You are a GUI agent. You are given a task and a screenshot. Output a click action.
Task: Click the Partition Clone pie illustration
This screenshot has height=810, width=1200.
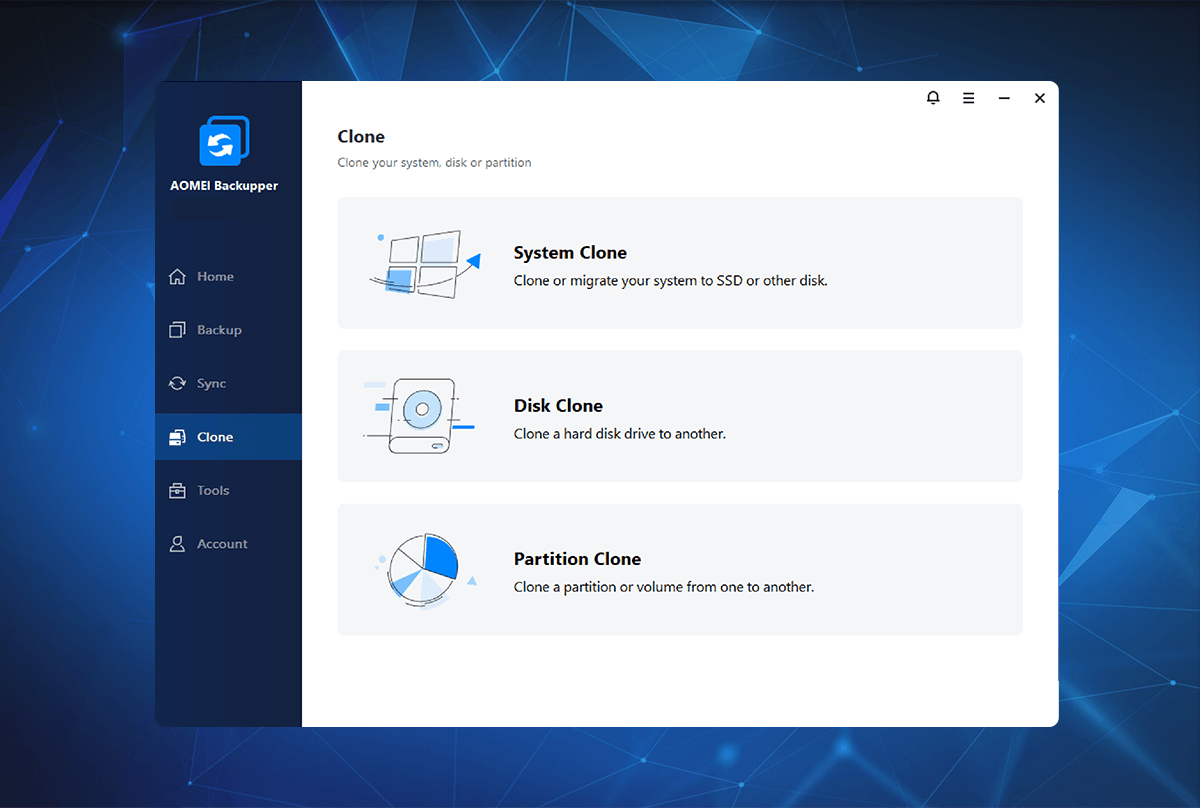click(x=422, y=568)
